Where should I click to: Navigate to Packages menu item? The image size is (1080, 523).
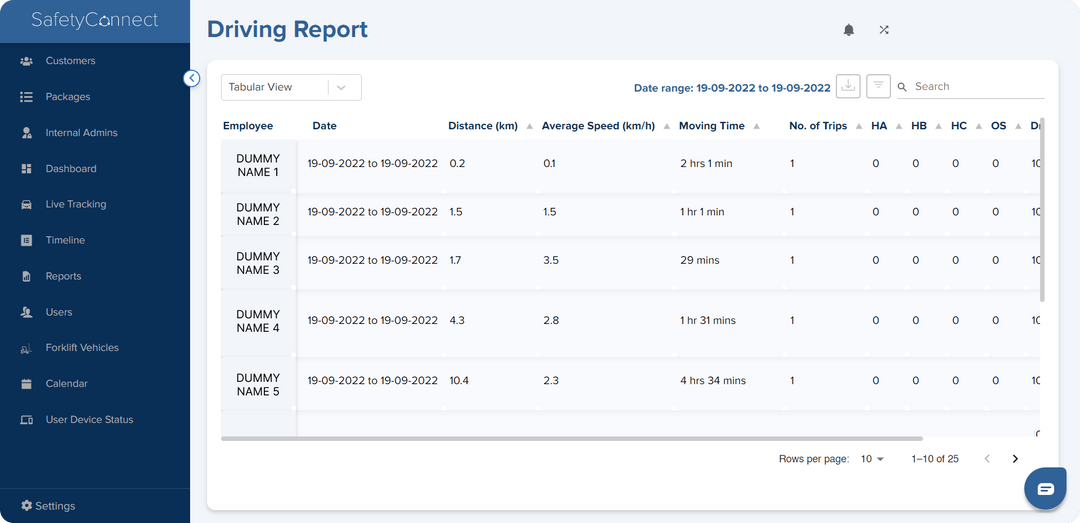coord(68,96)
